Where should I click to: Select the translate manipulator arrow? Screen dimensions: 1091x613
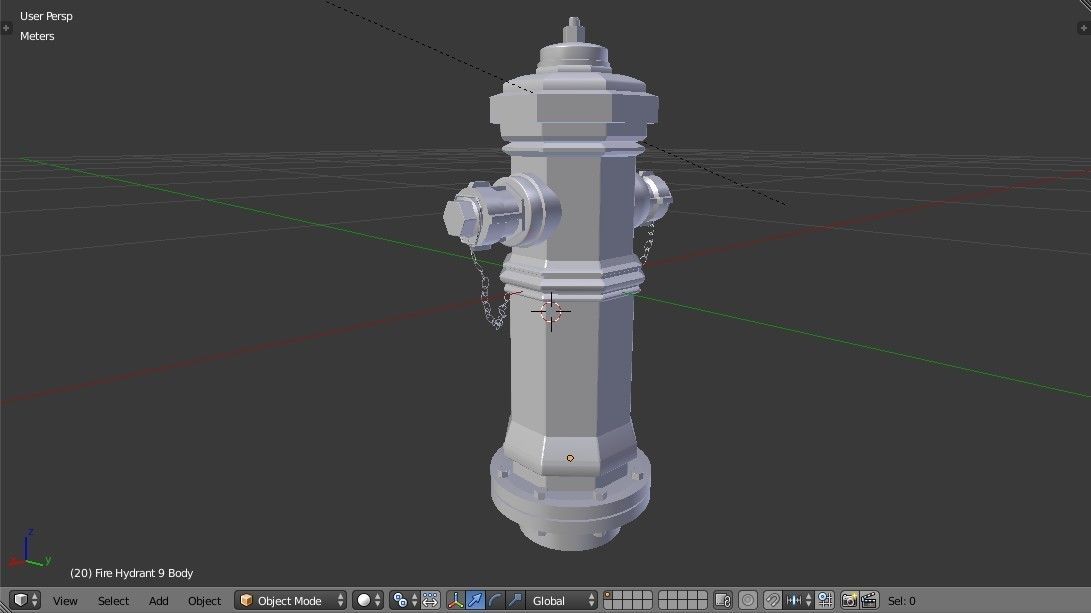click(x=475, y=600)
